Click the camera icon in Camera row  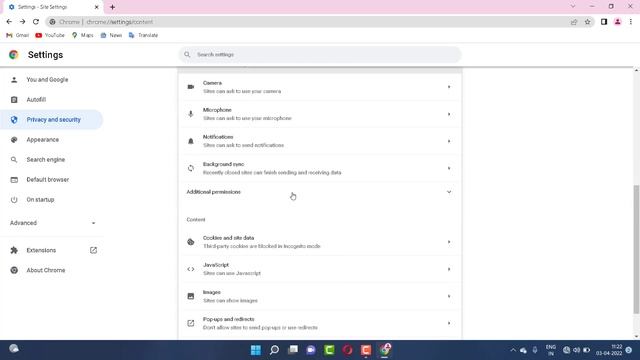[191, 87]
